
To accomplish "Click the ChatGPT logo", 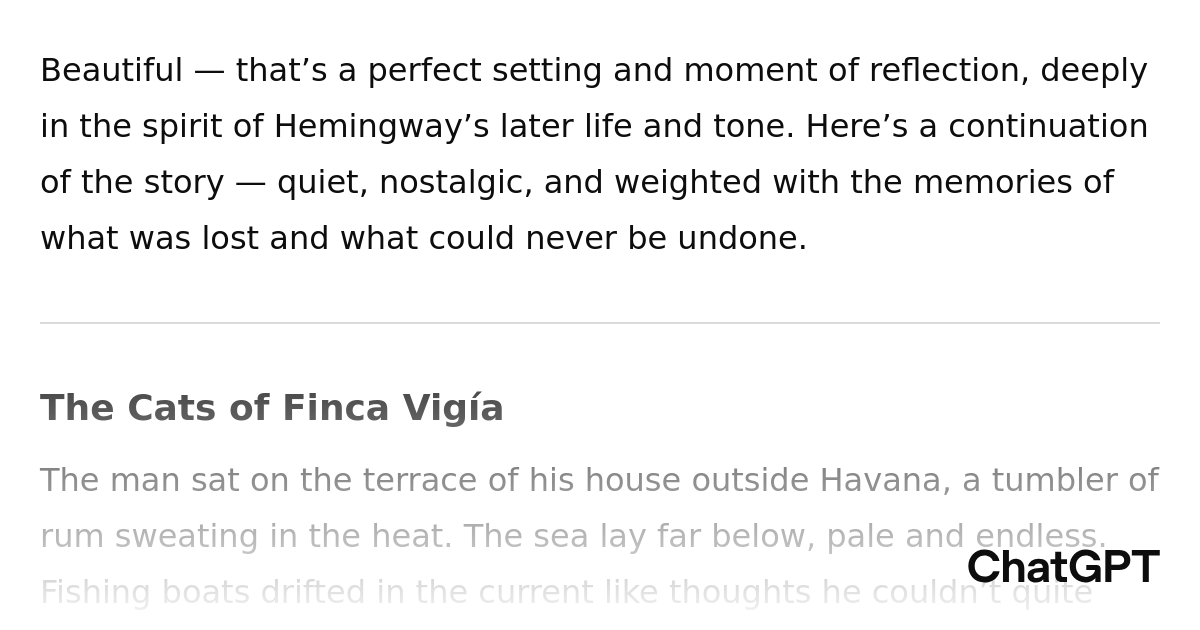I will (x=1062, y=568).
